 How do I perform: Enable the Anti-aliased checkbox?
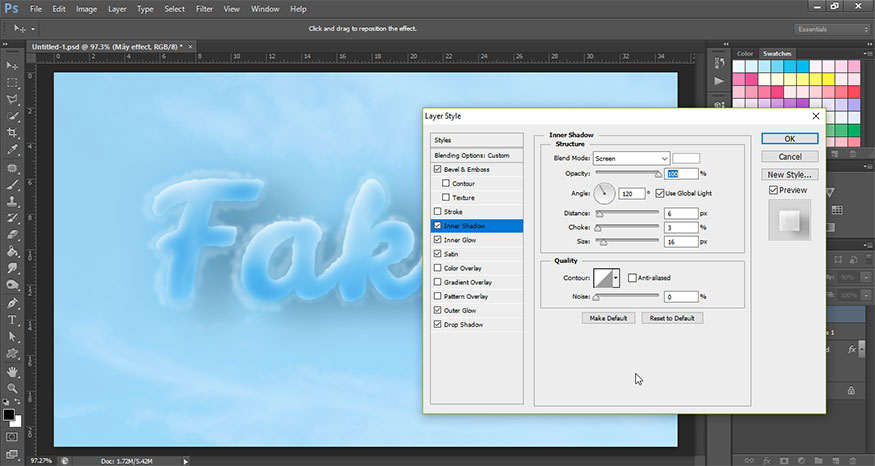pyautogui.click(x=632, y=277)
